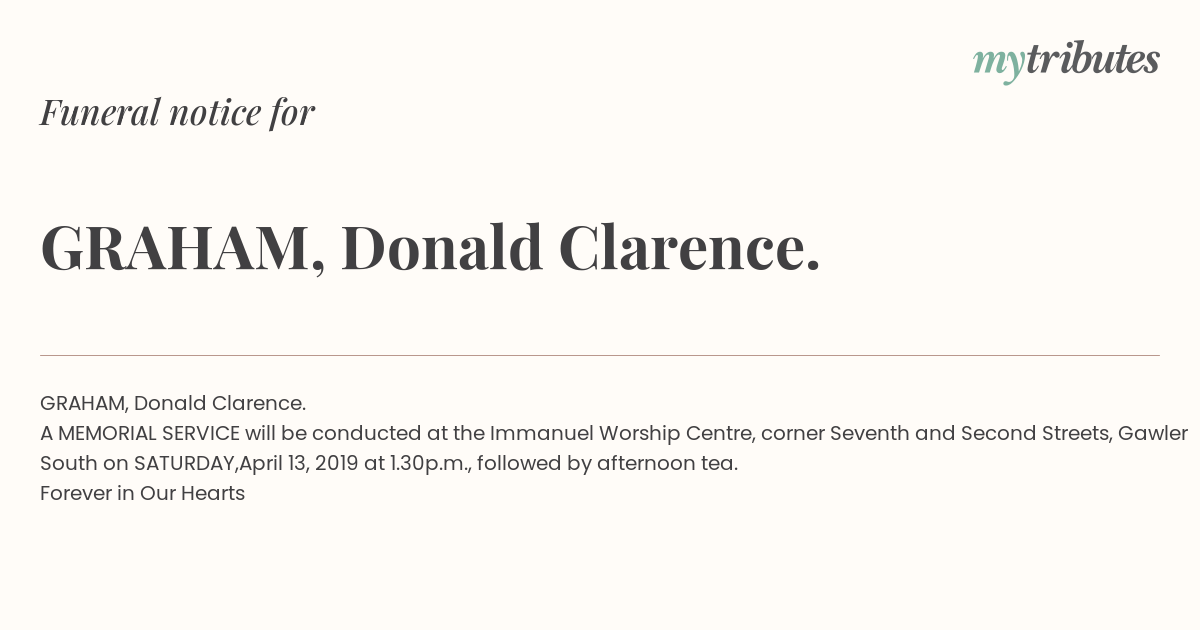The height and width of the screenshot is (630, 1200).
Task: Click the horizontal divider line below title
Action: click(600, 355)
